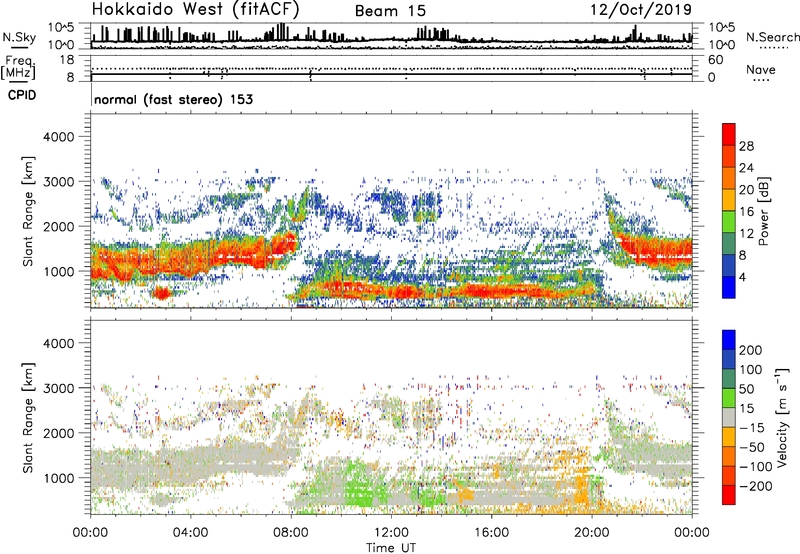Click the "4000" tick in power panel
The height and width of the screenshot is (554, 800).
(x=58, y=137)
